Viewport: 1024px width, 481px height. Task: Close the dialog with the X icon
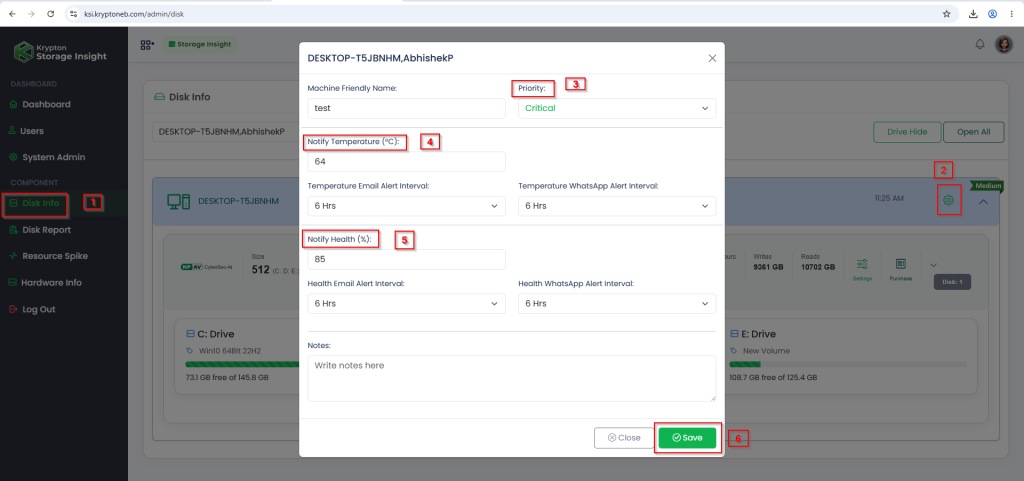712,58
